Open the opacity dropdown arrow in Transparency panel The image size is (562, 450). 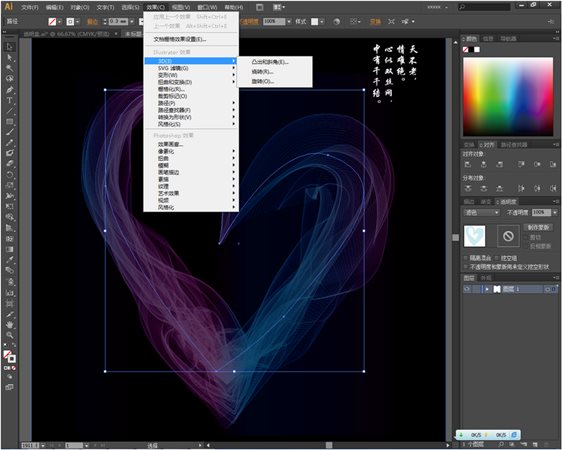click(555, 212)
